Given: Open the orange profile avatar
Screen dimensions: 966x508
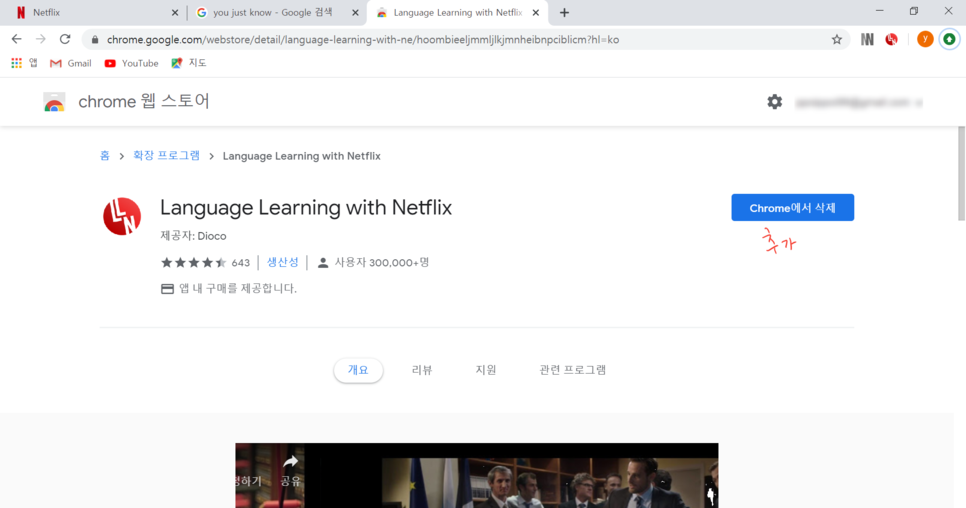Looking at the screenshot, I should click(925, 39).
